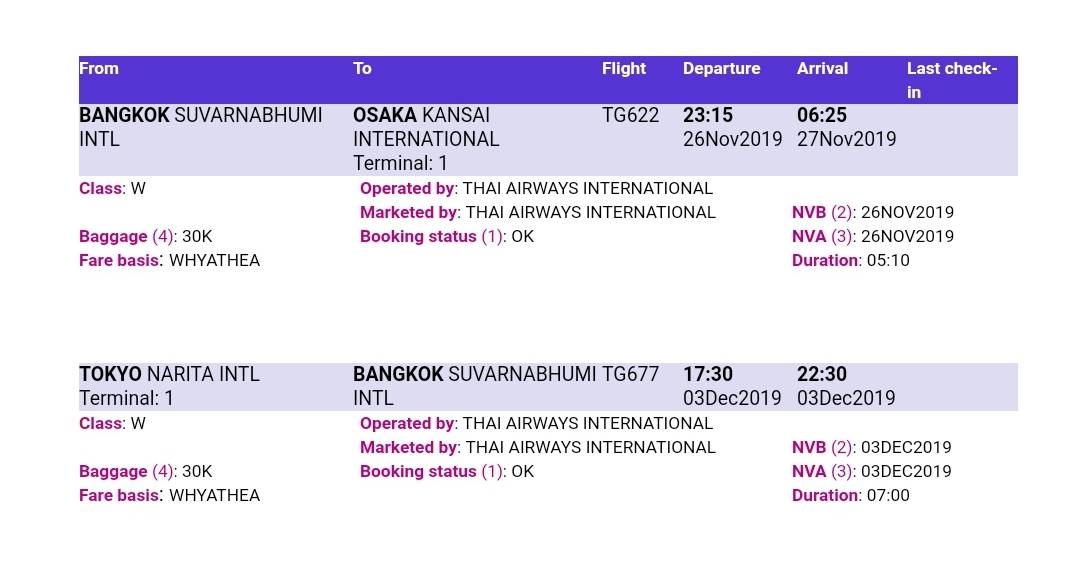
Task: Click Fare basis WHYATHEA of second flight
Action: coord(169,496)
